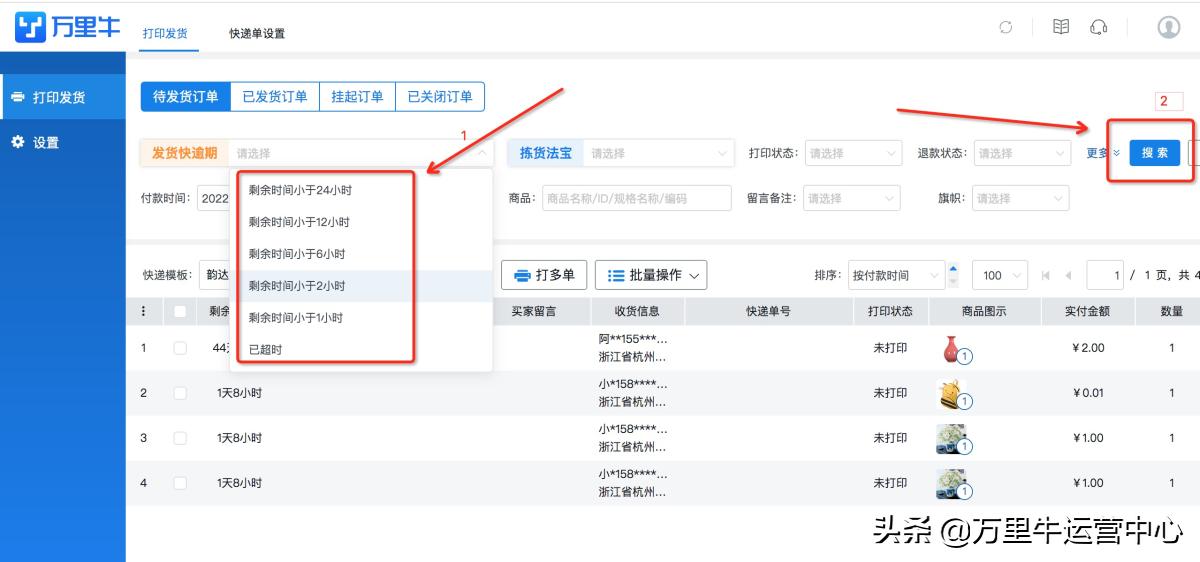Switch to the 打印发货 top tab
The height and width of the screenshot is (562, 1200).
pos(165,33)
